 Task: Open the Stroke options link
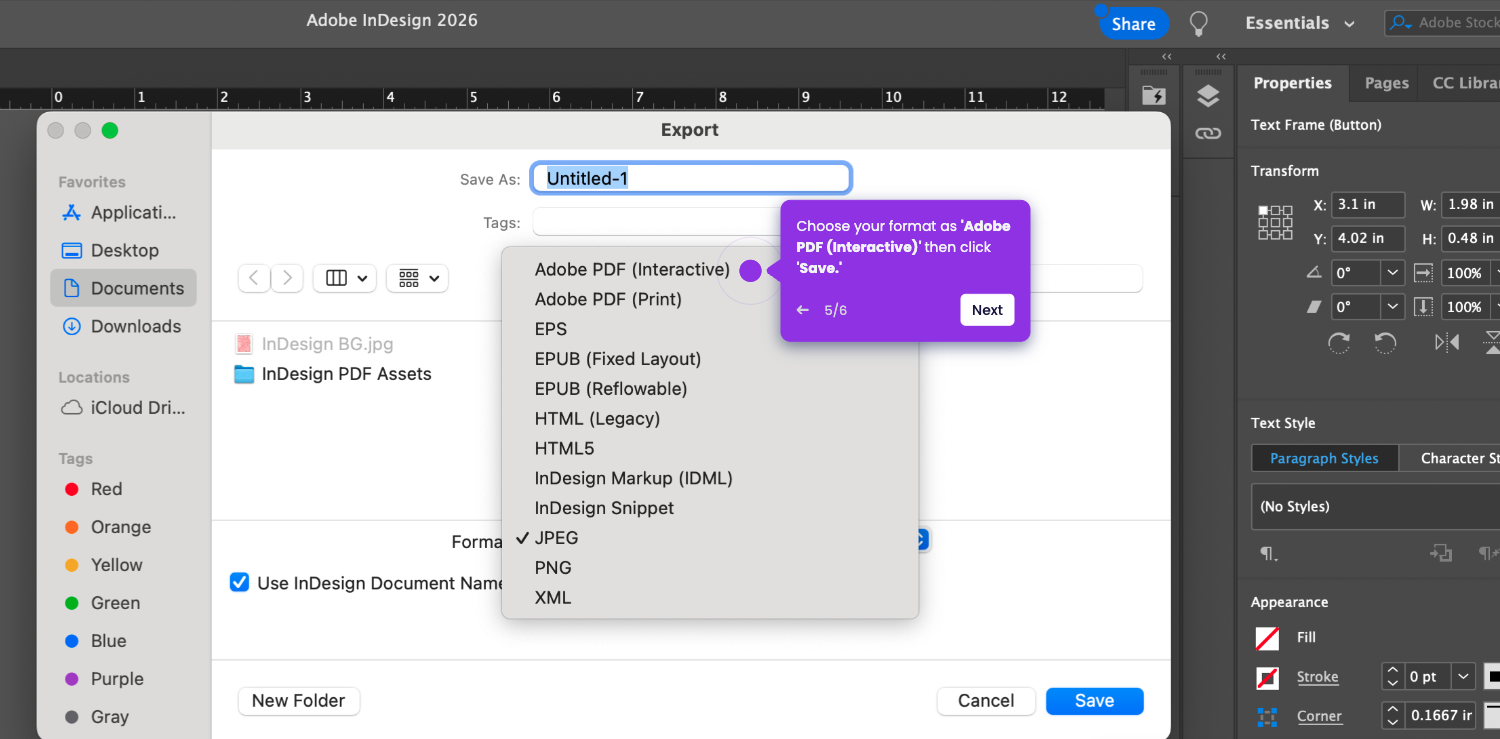point(1317,677)
